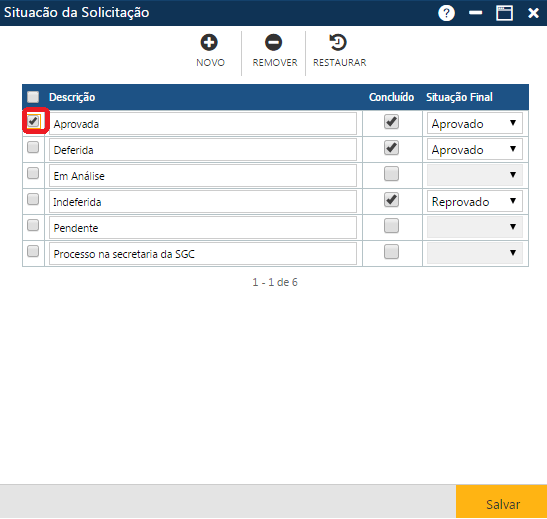This screenshot has height=519, width=547.
Task: Minimize the Situação da Solicitação window
Action: coord(475,13)
